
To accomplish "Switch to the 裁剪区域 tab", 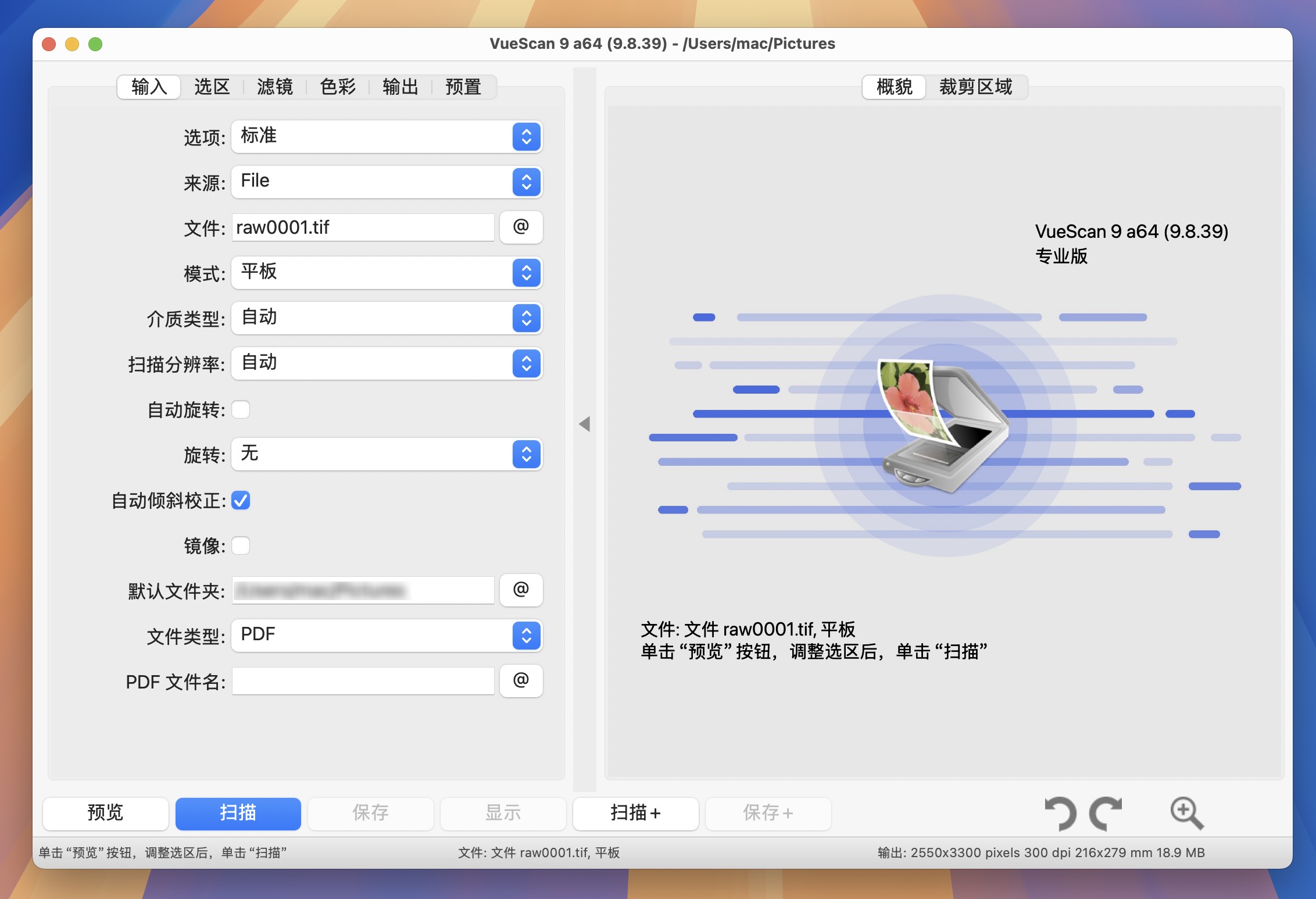I will (x=975, y=87).
